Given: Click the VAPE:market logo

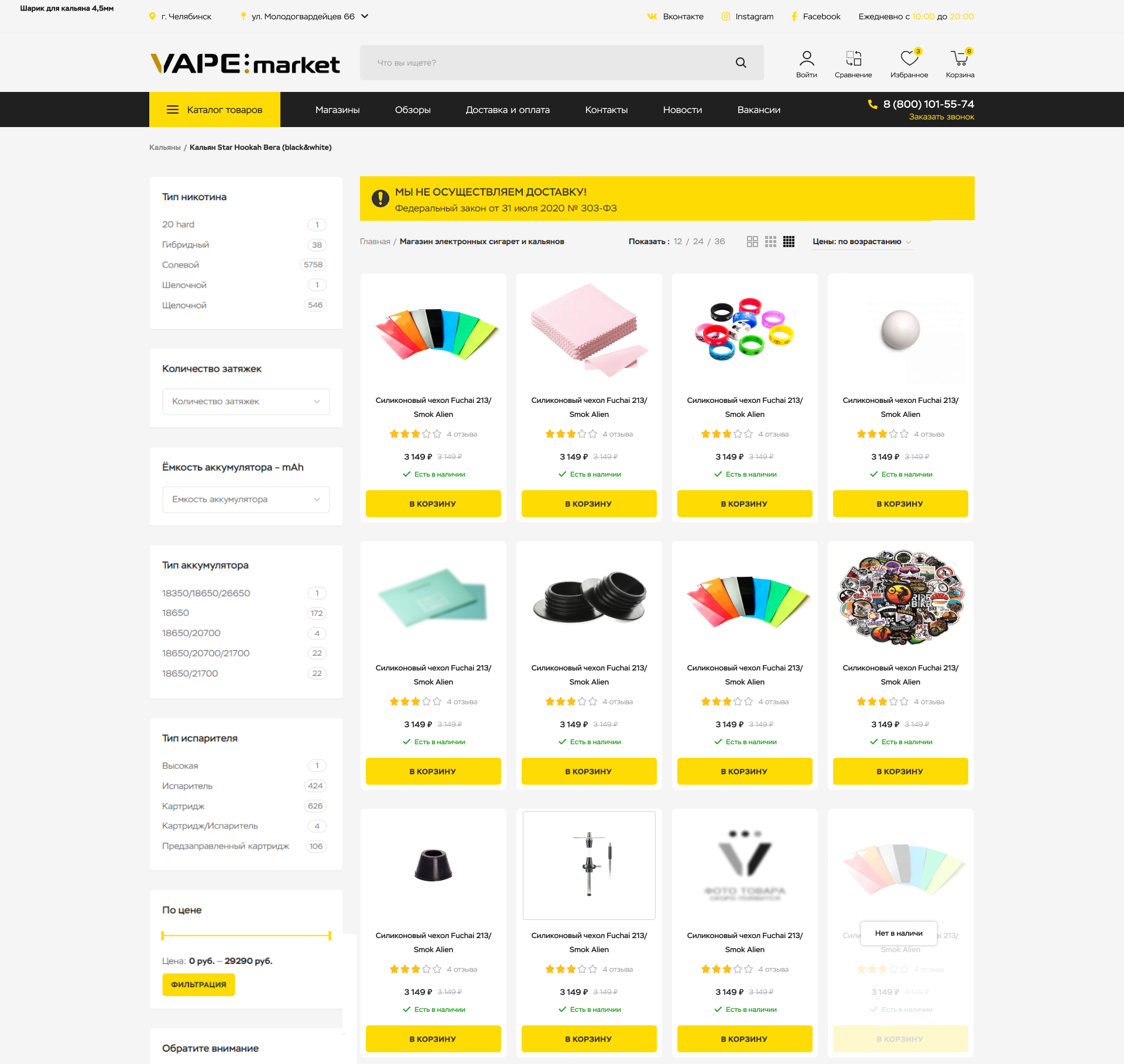Looking at the screenshot, I should [x=245, y=63].
